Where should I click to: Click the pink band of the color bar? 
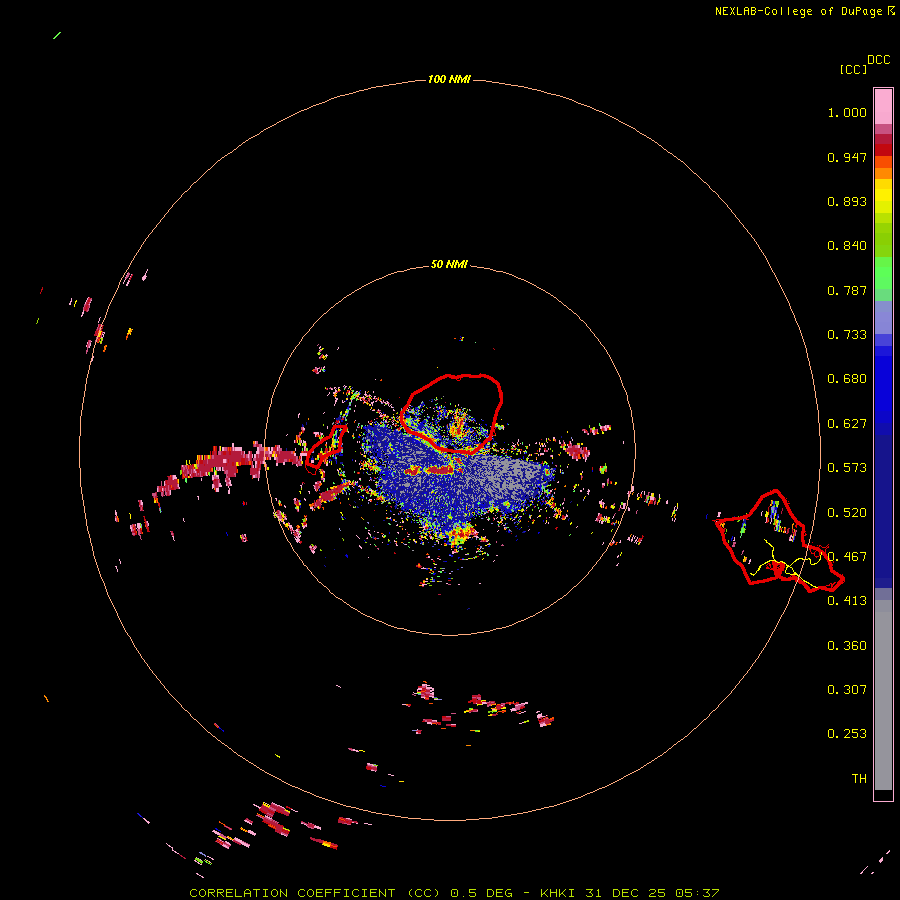[x=883, y=107]
